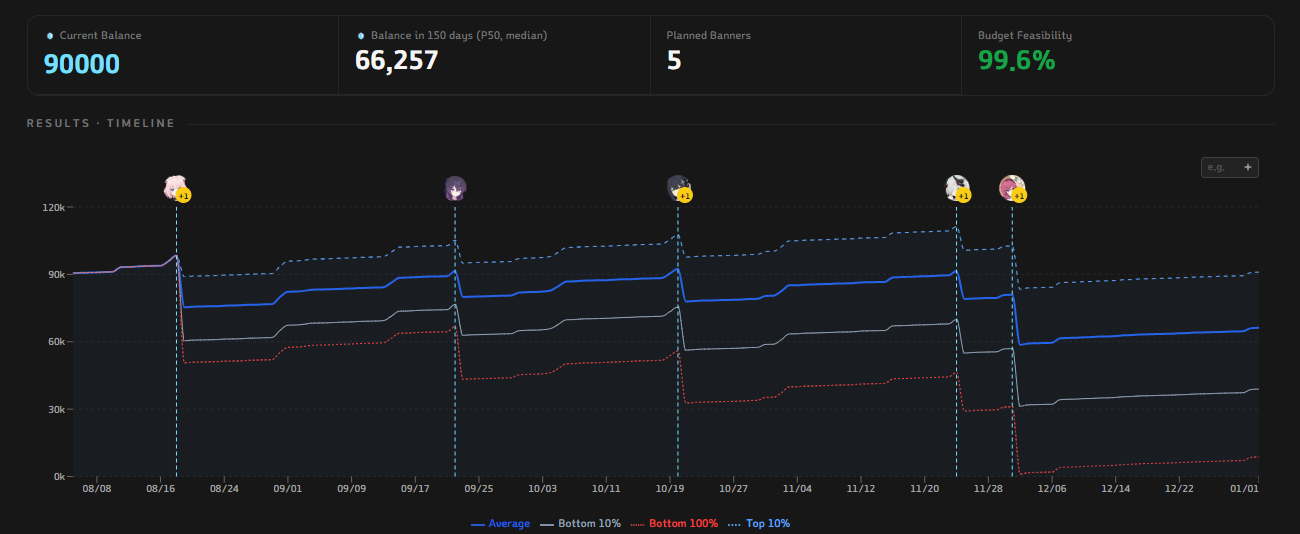Click the +1 badge on pink-haired avatar
This screenshot has height=534, width=1300.
tap(184, 195)
